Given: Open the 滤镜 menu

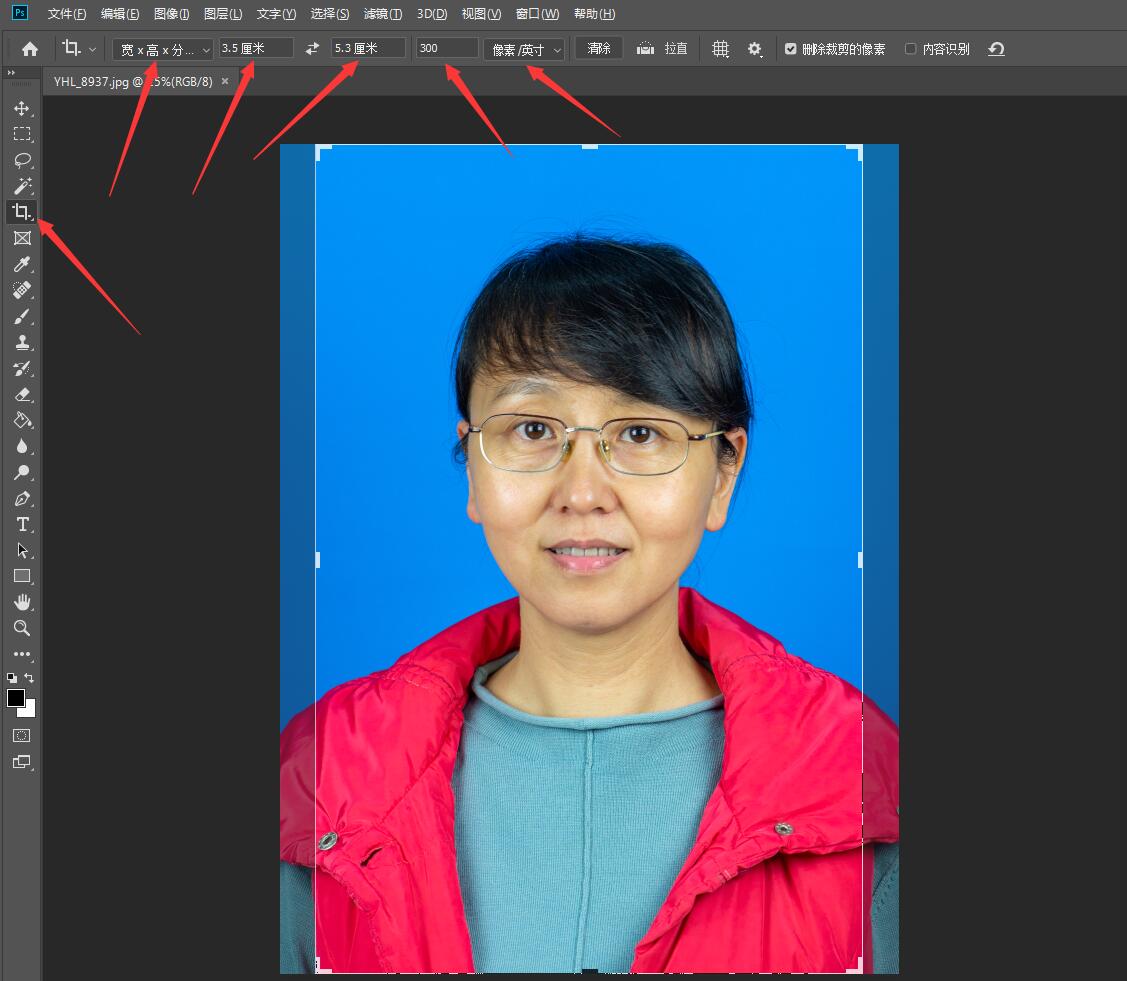Looking at the screenshot, I should pos(383,13).
